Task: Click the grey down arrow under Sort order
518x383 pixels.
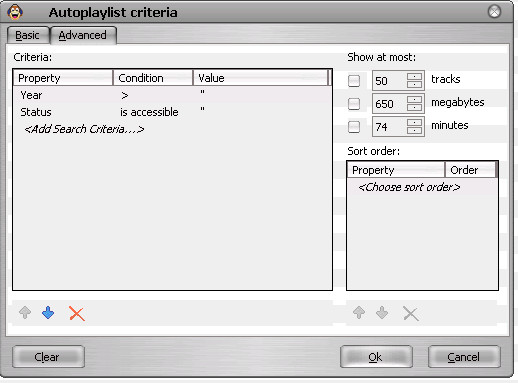Action: (382, 313)
